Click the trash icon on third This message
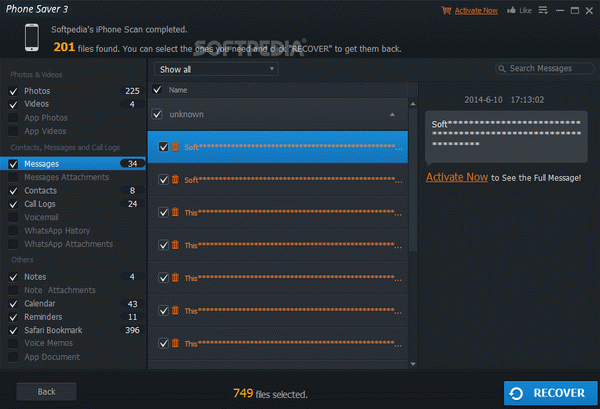 pos(175,277)
